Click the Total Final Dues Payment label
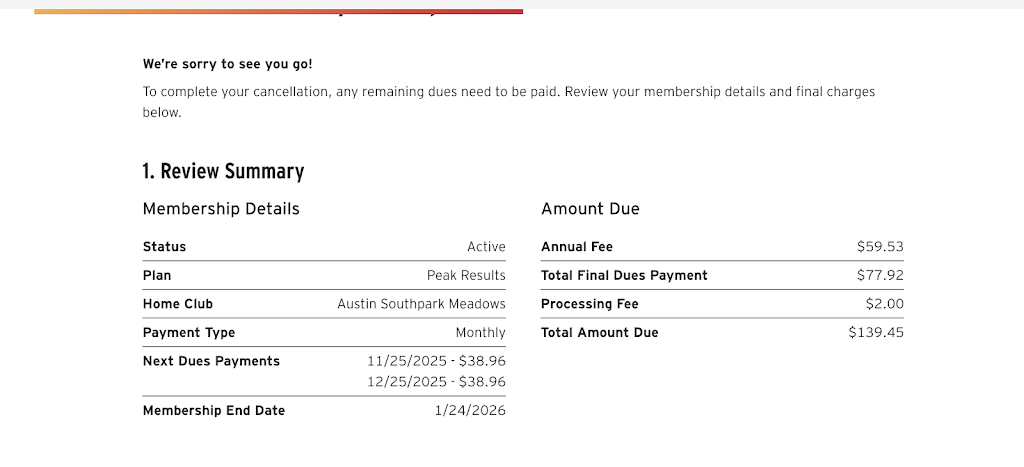Screen dimensions: 1024x467 coord(624,275)
